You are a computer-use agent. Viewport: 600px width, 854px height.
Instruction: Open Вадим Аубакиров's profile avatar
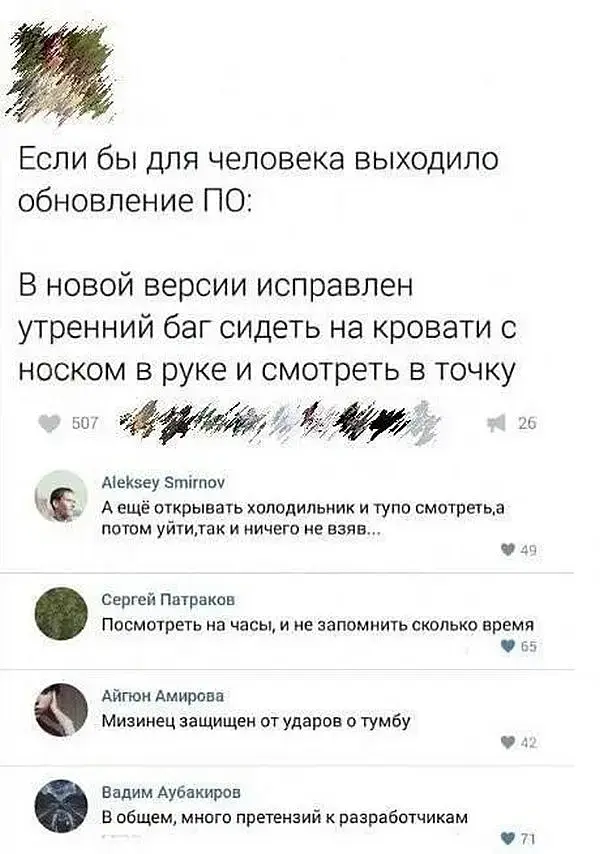pos(61,806)
